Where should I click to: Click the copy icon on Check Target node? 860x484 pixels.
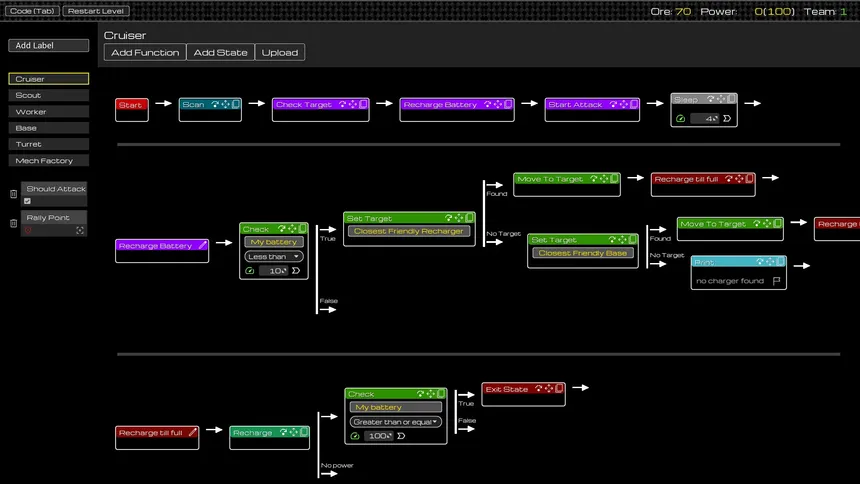363,104
